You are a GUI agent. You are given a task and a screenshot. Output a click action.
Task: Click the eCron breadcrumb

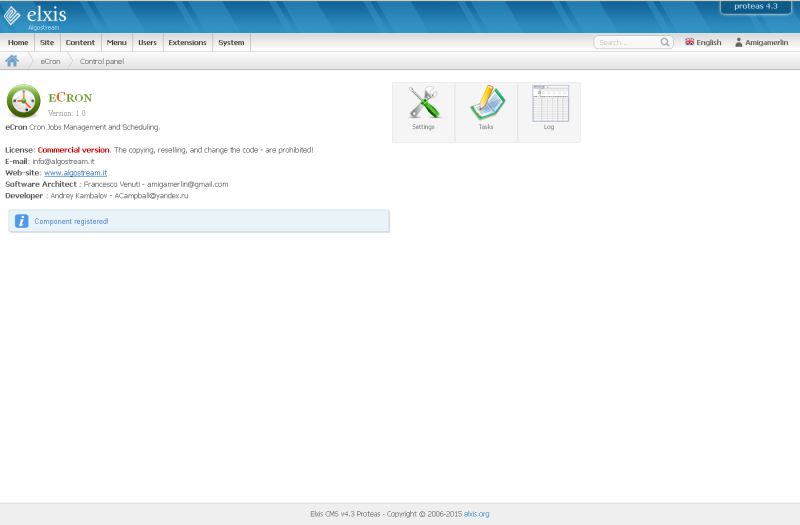[50, 61]
